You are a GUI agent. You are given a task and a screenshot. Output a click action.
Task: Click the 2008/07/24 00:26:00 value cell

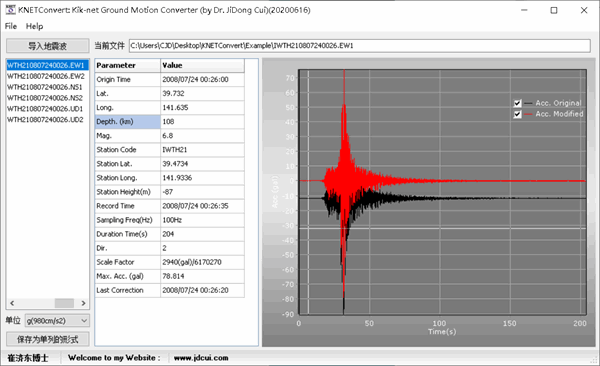(202, 79)
